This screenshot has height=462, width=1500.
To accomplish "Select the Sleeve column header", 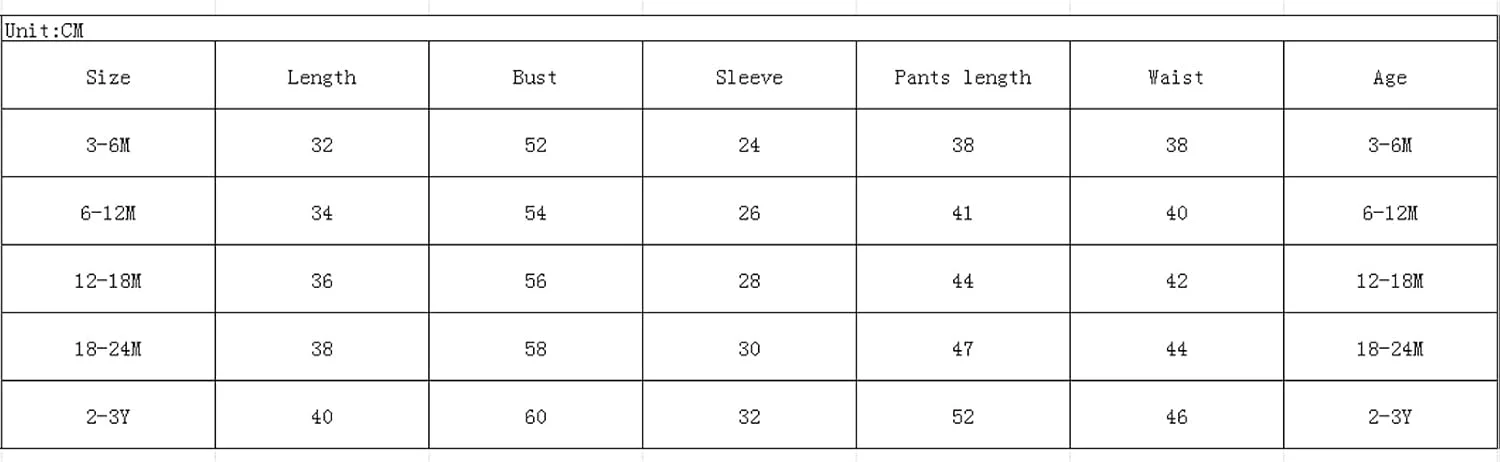I will 749,77.
